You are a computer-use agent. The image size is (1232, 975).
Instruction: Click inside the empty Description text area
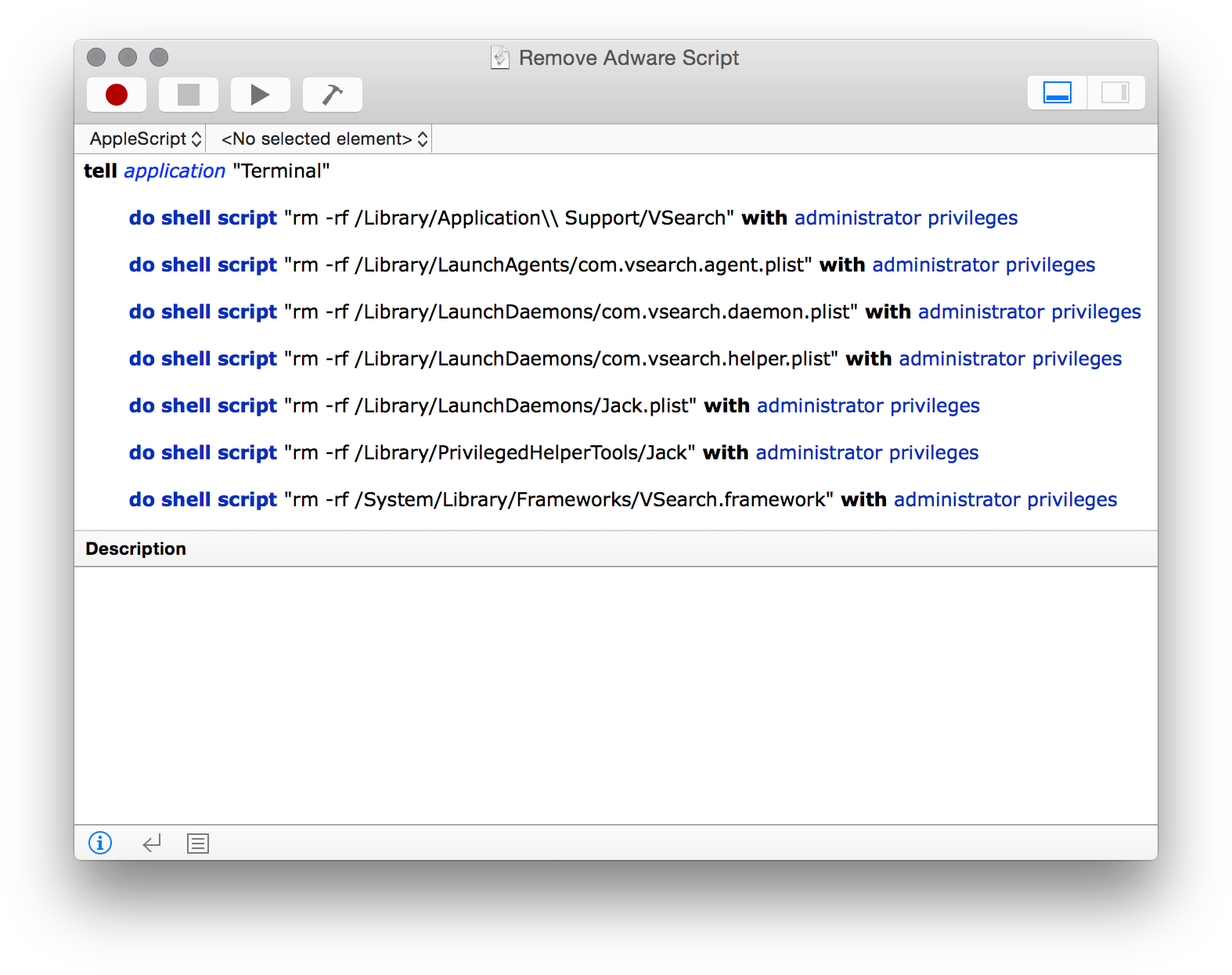click(615, 695)
